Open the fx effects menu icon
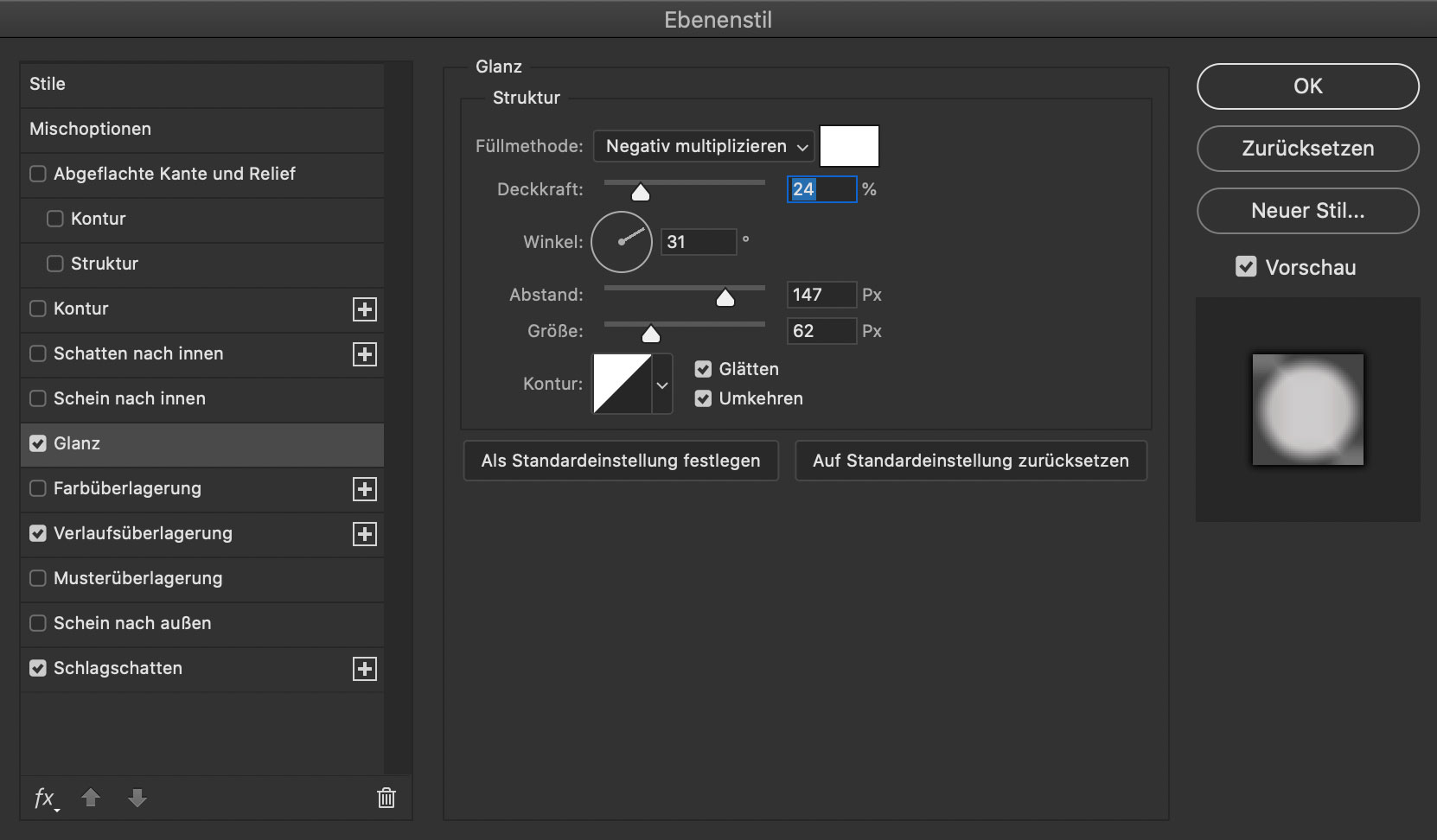The image size is (1437, 840). pos(46,799)
